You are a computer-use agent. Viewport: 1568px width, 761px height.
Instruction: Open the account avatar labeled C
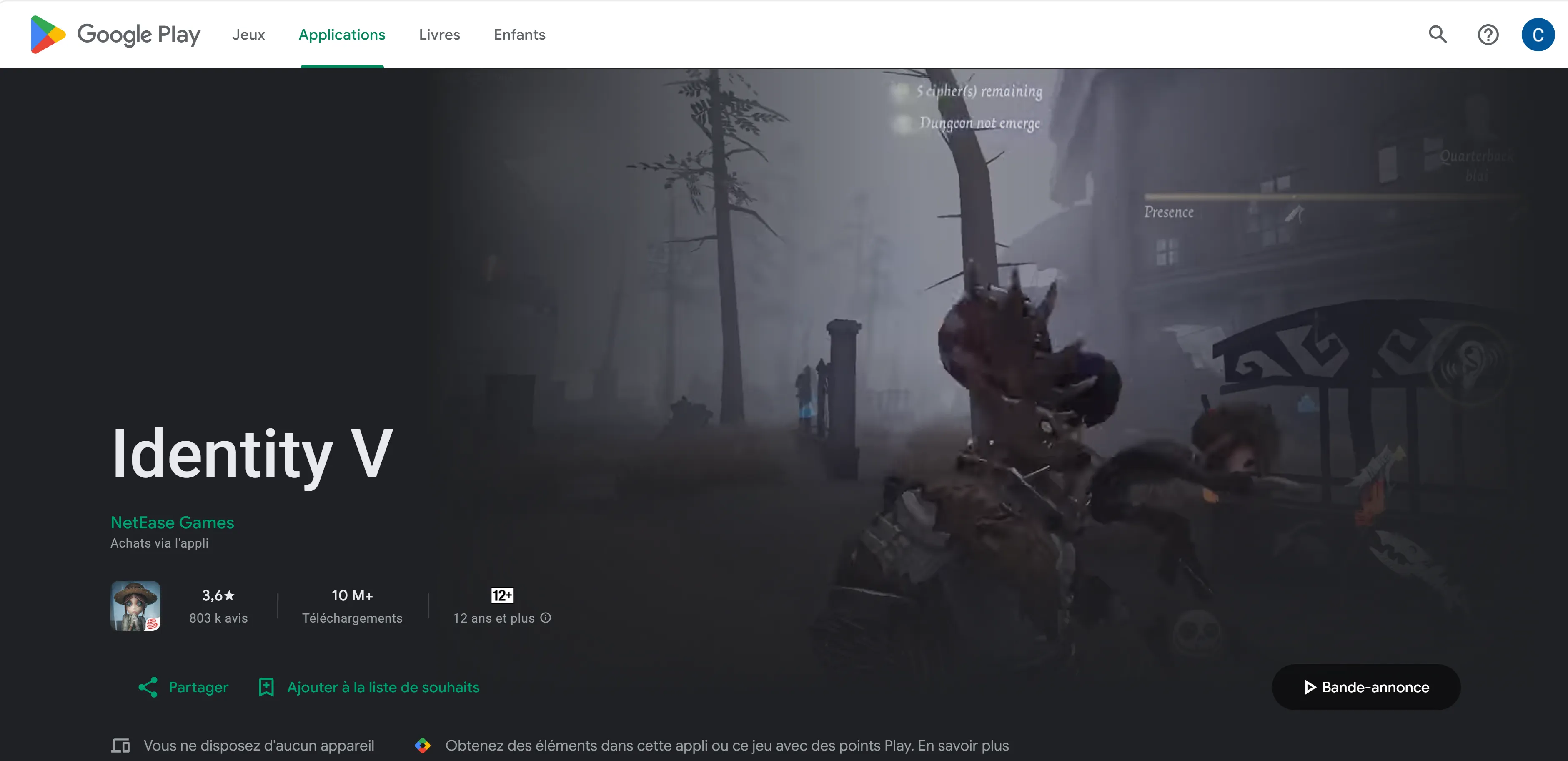(1538, 35)
